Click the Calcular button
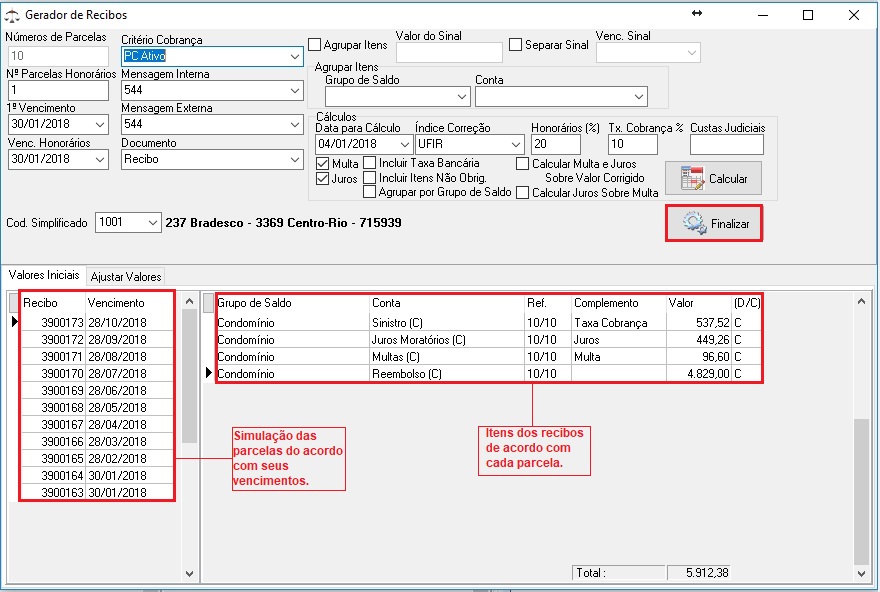 pos(713,178)
